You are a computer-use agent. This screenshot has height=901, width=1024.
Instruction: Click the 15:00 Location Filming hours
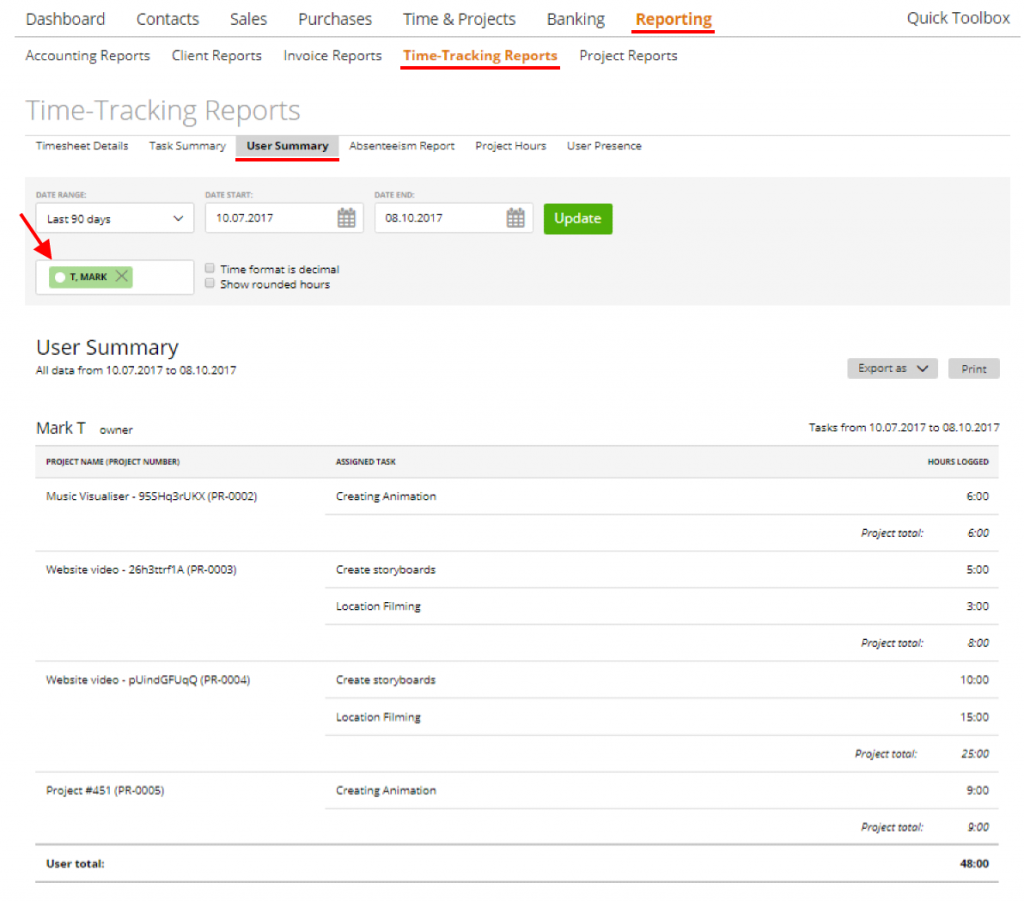[x=974, y=717]
